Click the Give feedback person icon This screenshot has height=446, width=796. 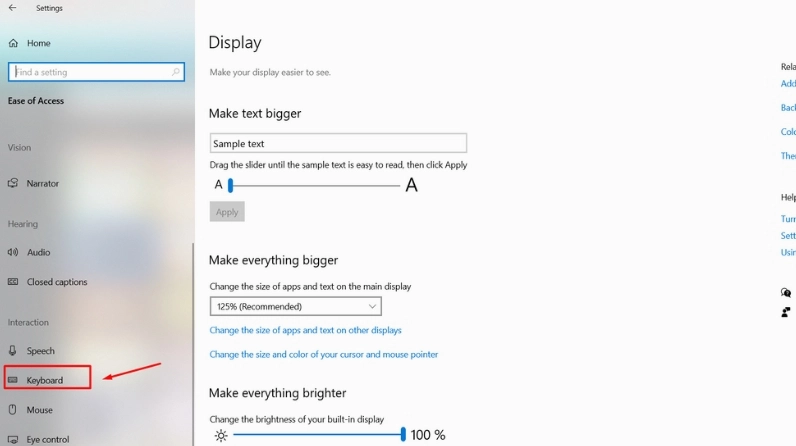[787, 312]
